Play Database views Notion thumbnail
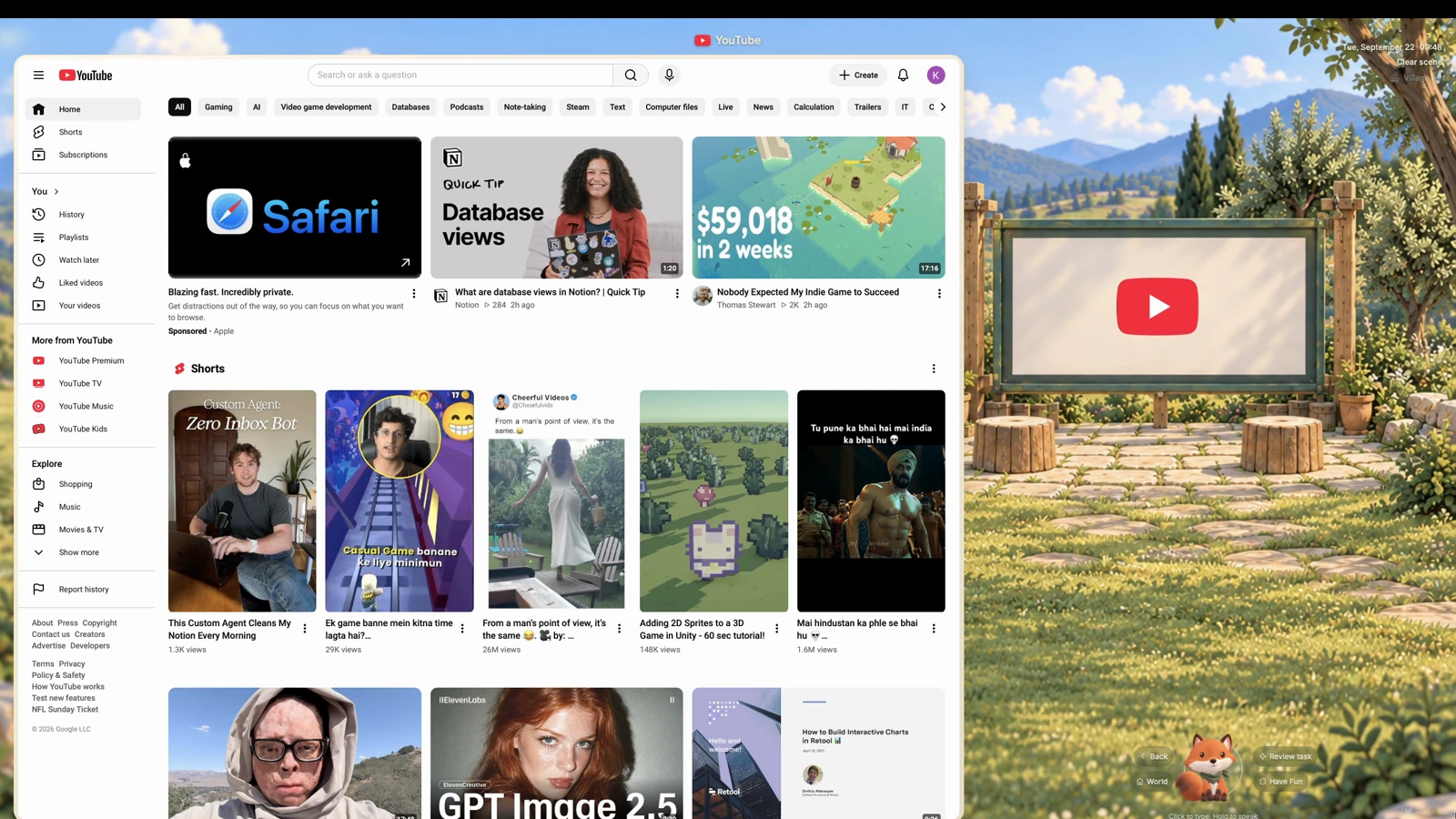This screenshot has width=1456, height=819. (x=557, y=207)
